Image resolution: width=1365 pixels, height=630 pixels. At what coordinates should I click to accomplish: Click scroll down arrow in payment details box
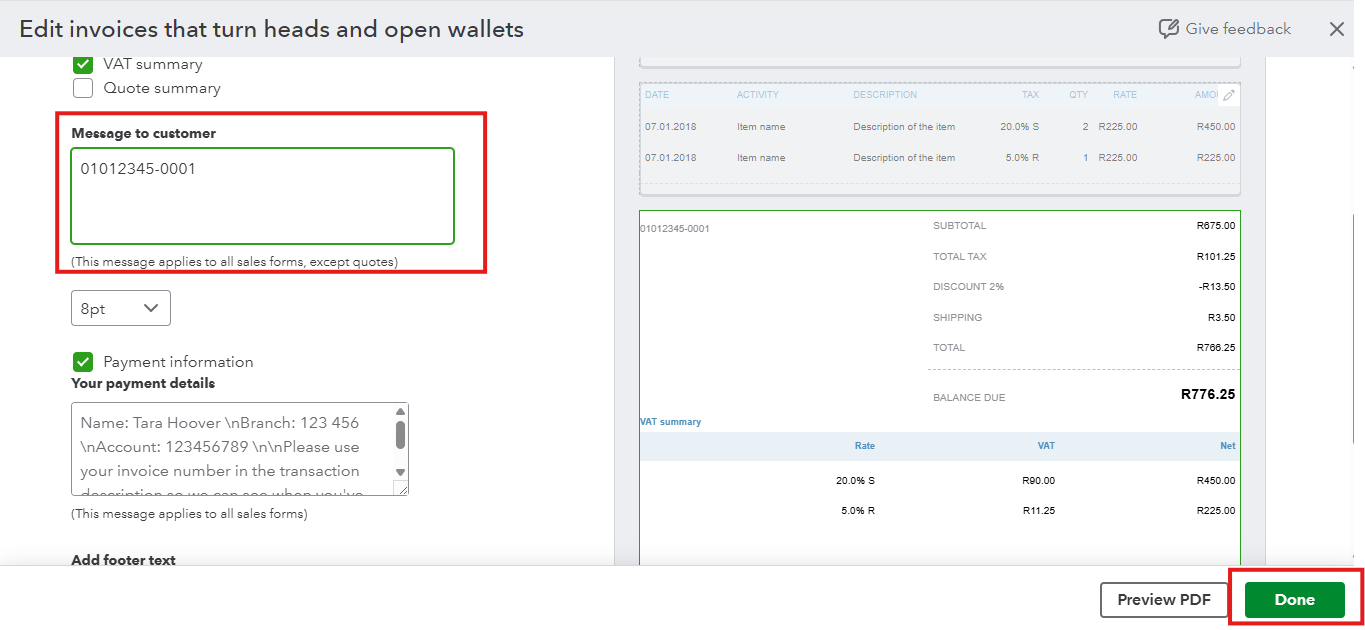pos(400,472)
